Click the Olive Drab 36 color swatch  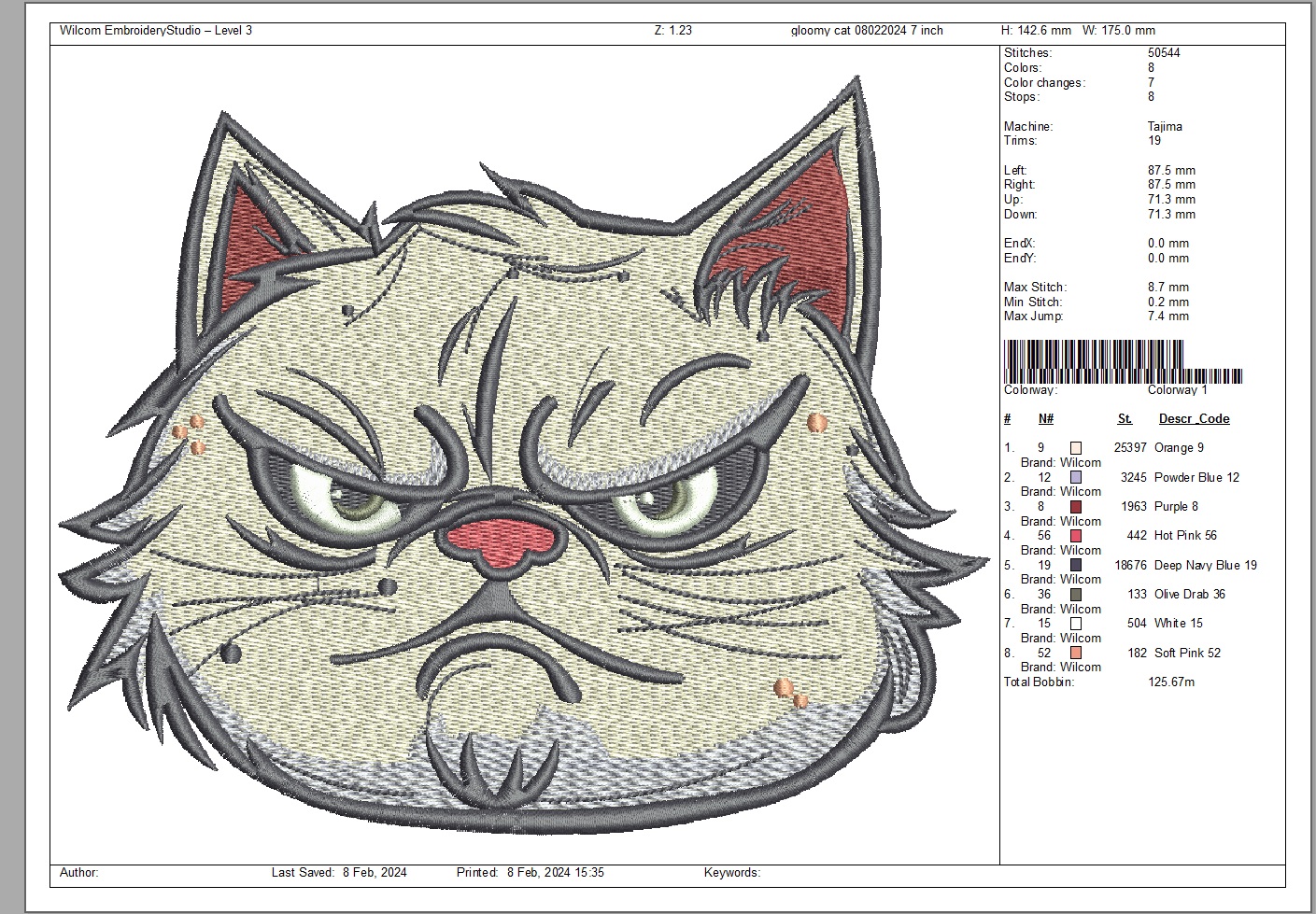1076,595
